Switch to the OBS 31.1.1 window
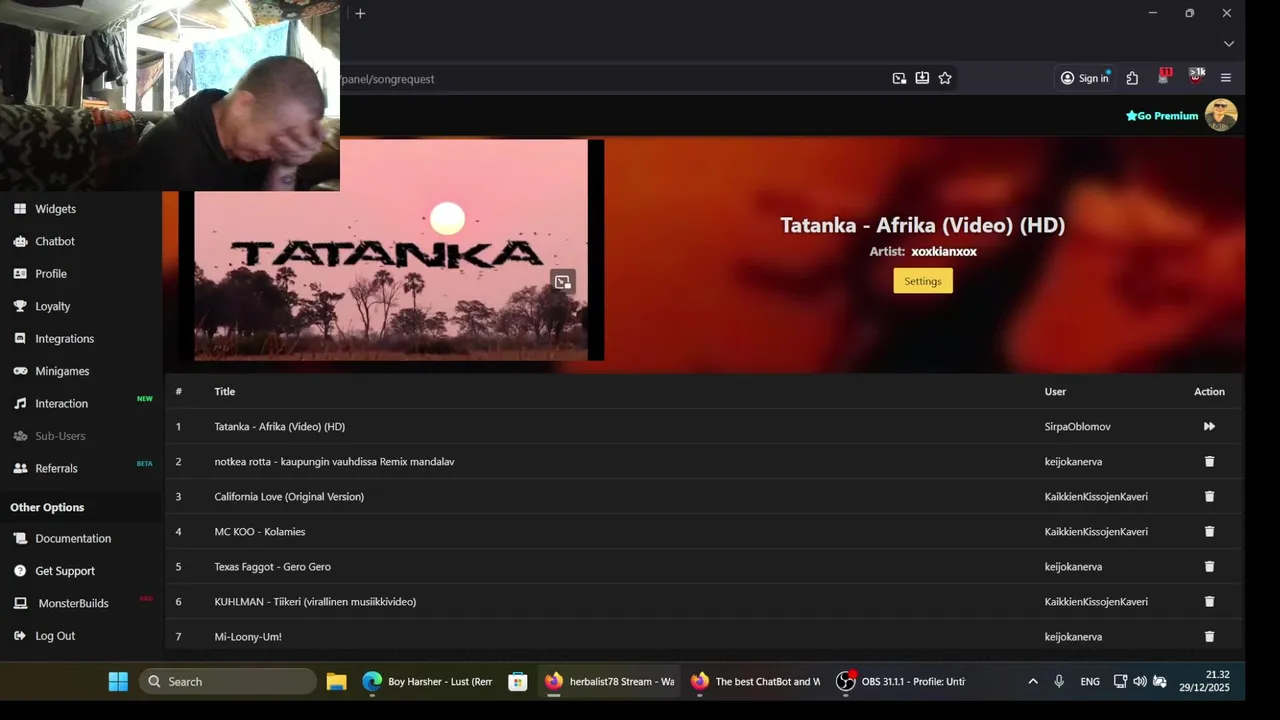The image size is (1280, 720). (x=901, y=681)
